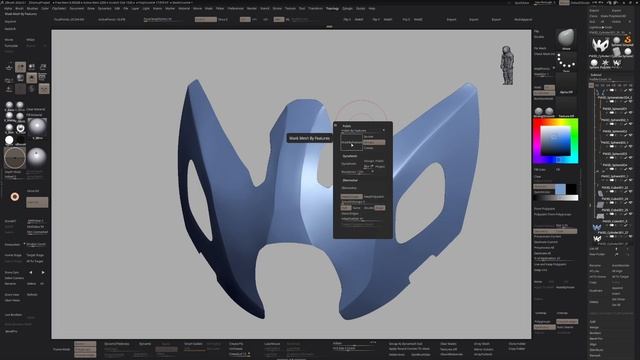Click the MultiAppend button
The image size is (640, 360).
tap(523, 20)
